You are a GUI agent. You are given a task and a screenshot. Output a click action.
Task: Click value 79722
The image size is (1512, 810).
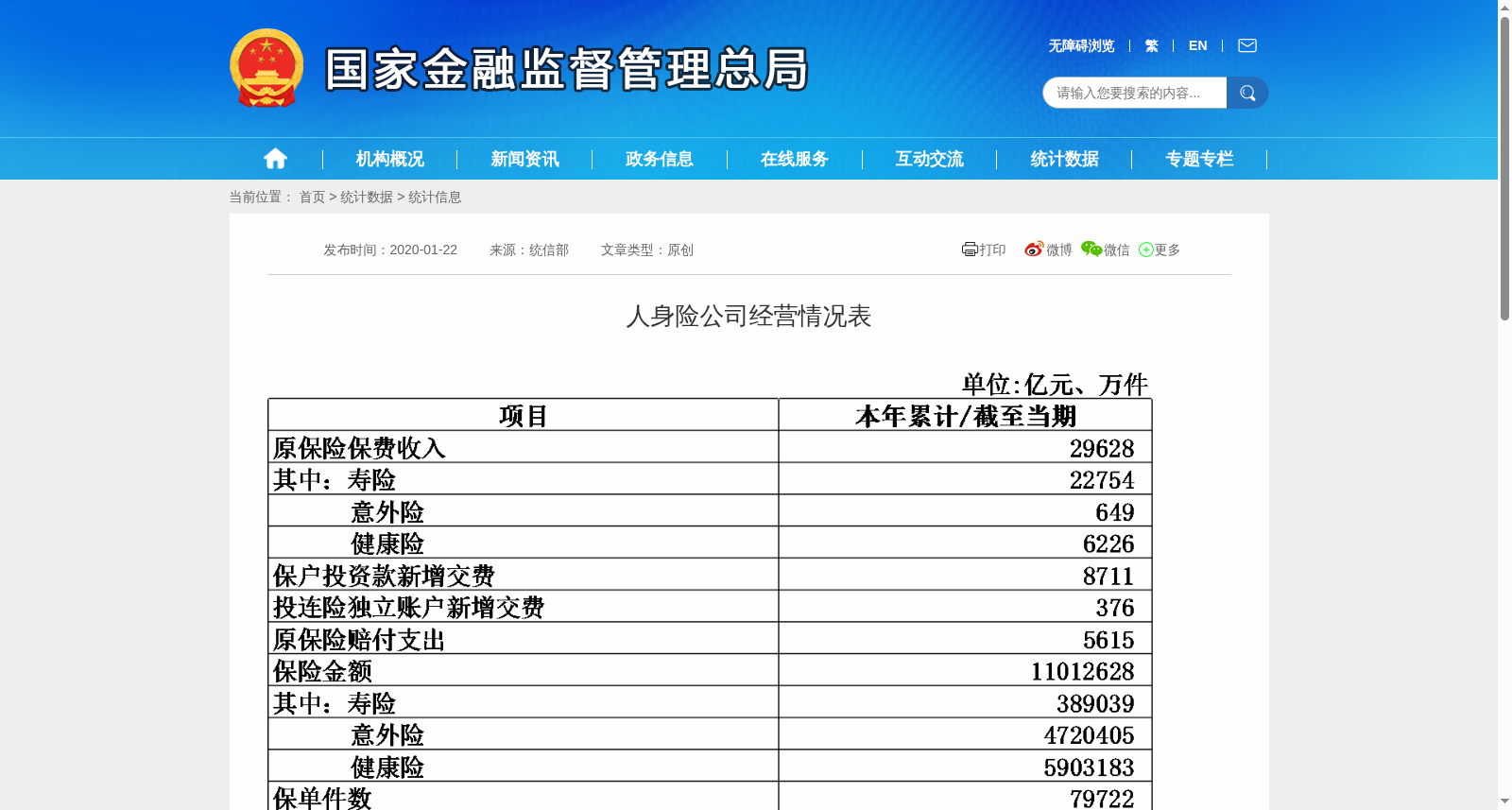pyautogui.click(x=1102, y=799)
